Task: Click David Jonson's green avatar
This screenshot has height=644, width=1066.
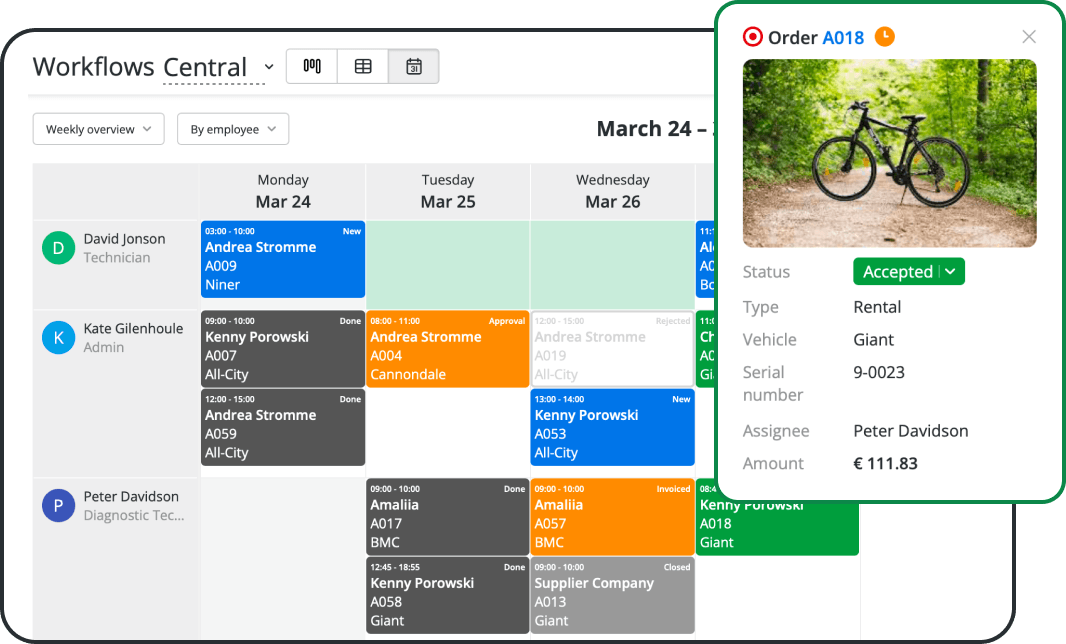Action: [58, 248]
